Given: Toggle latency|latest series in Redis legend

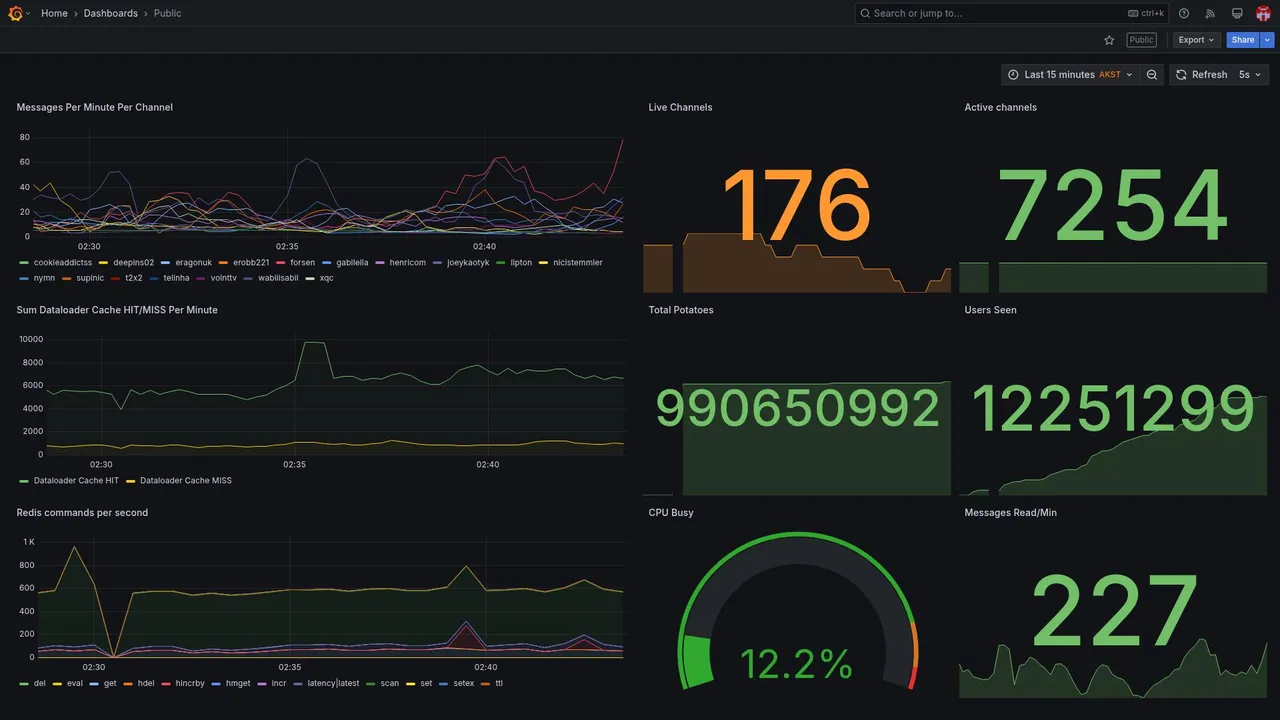Looking at the screenshot, I should tap(333, 684).
